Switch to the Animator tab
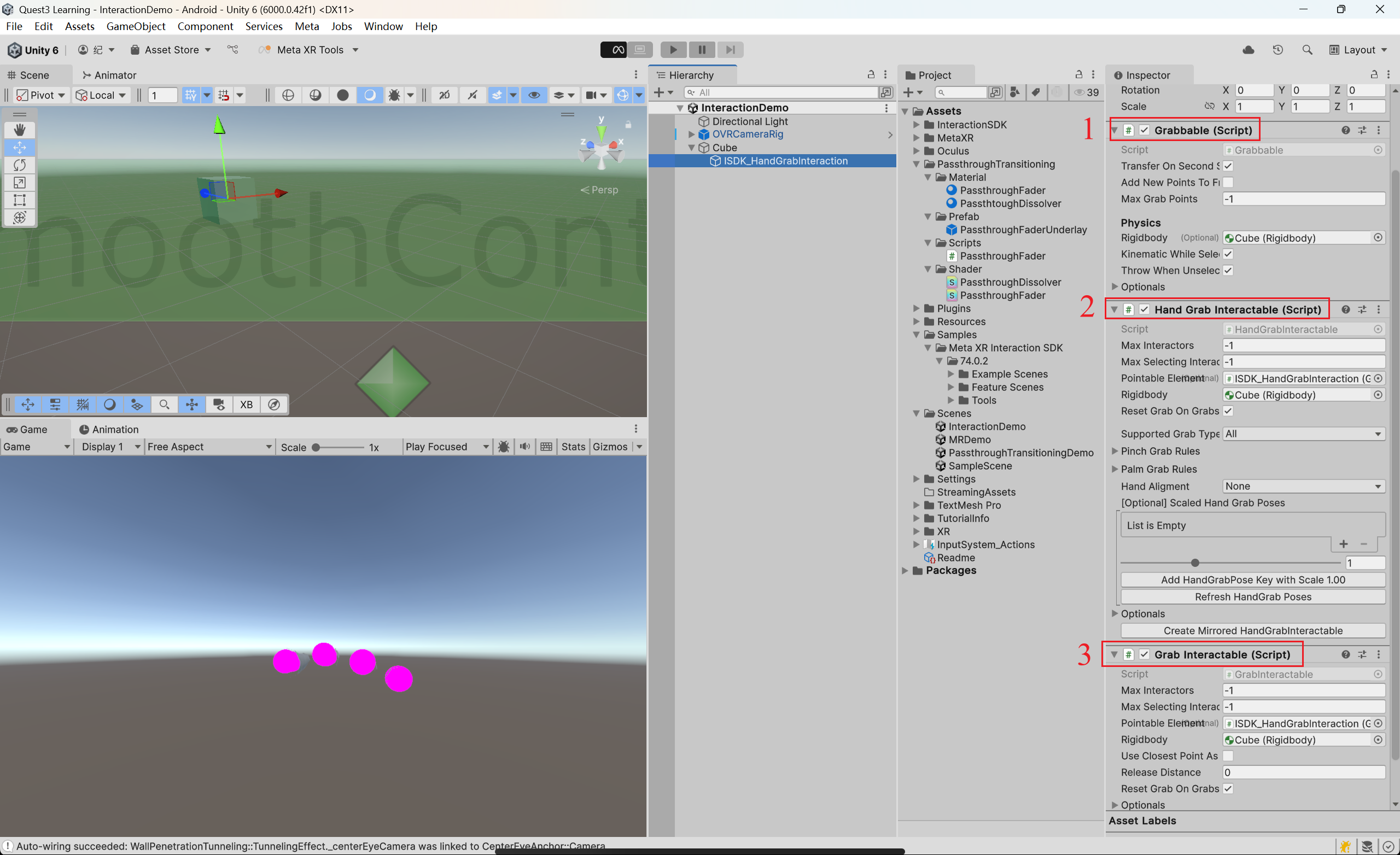 109,75
